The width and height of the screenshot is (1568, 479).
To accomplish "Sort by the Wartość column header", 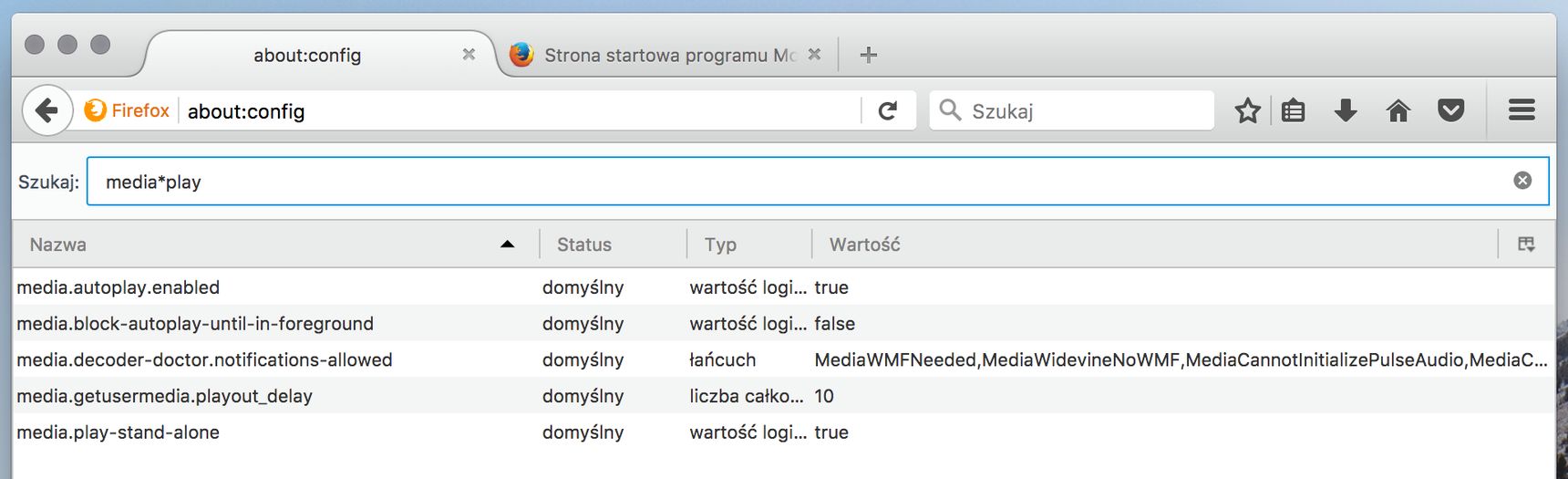I will [1155, 244].
